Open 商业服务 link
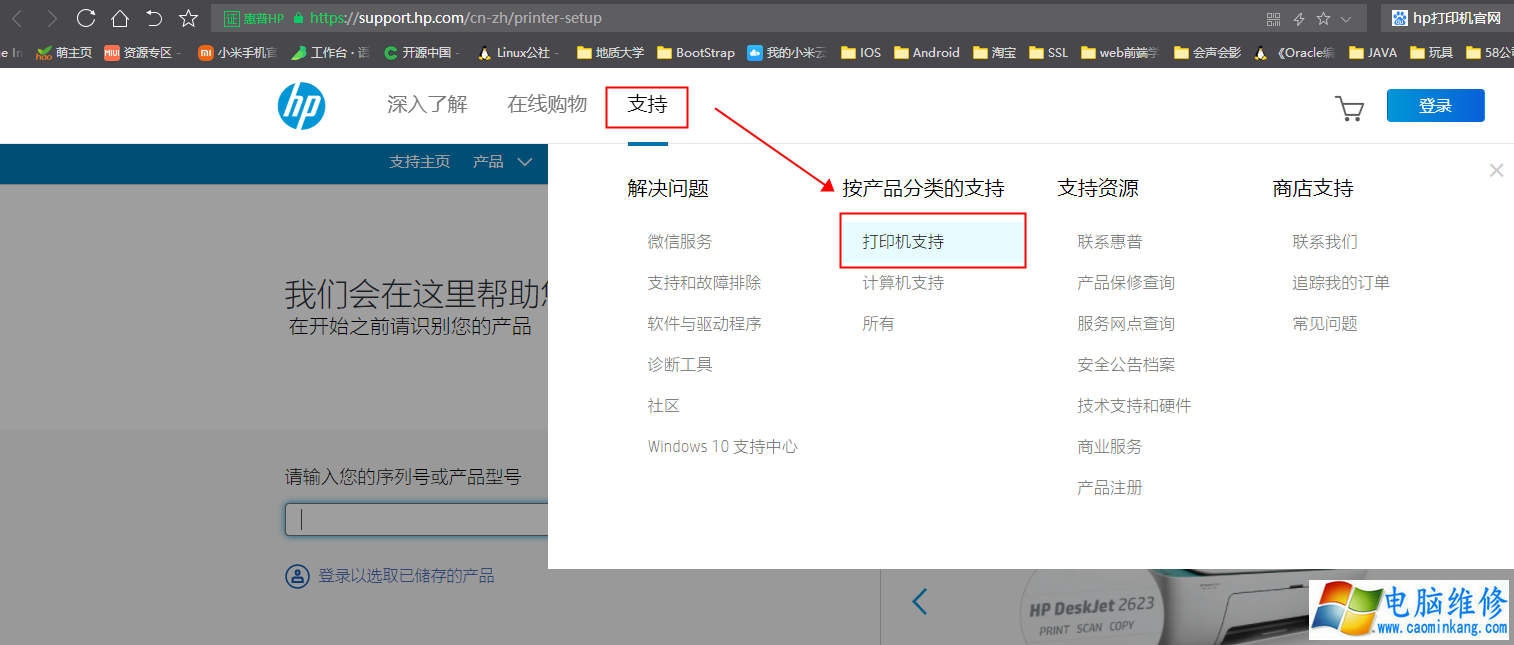The width and height of the screenshot is (1514, 645). (x=1110, y=447)
